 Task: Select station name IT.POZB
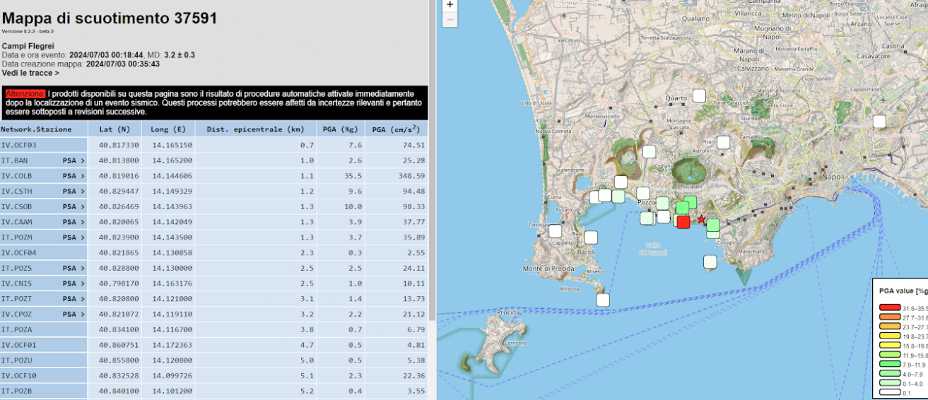point(15,391)
